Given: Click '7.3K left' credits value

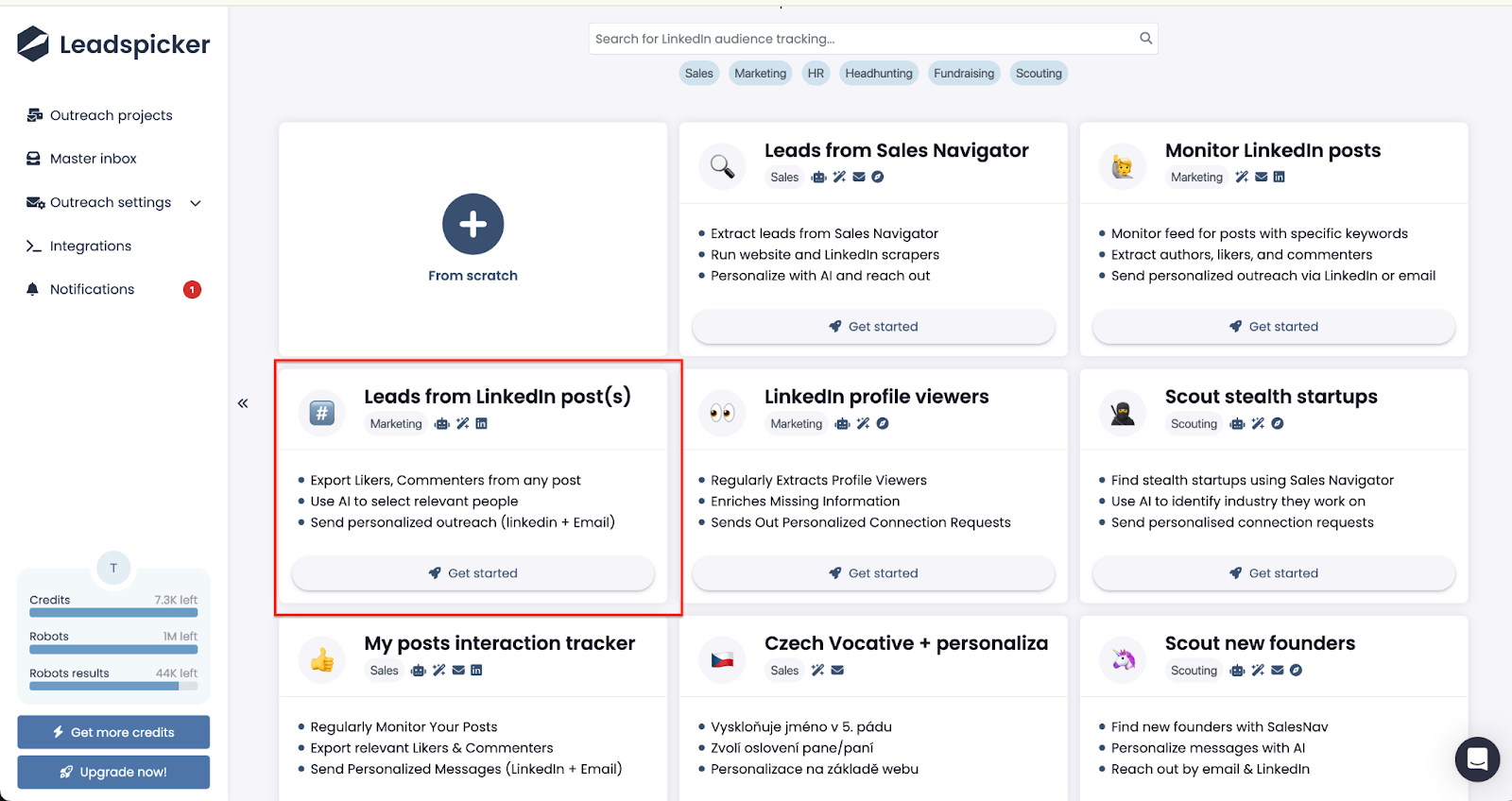Looking at the screenshot, I should tap(176, 600).
